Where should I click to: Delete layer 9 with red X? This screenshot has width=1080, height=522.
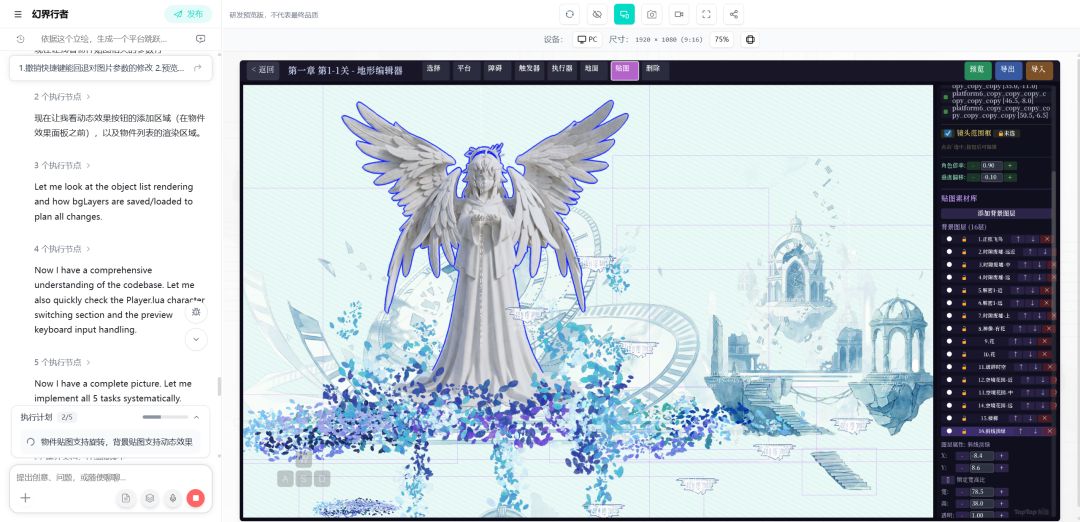(1045, 341)
